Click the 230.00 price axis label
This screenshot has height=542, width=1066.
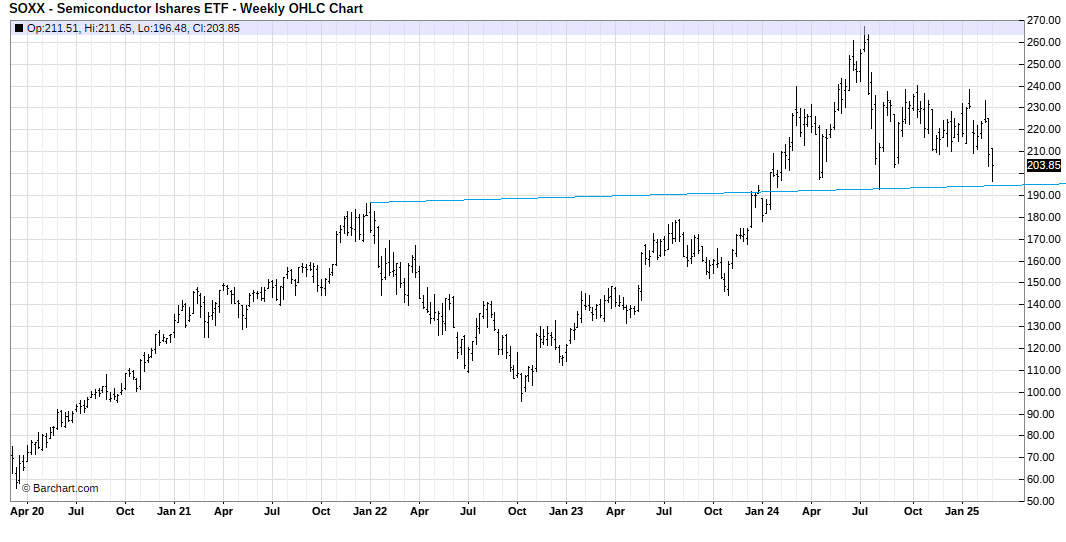tap(1045, 107)
